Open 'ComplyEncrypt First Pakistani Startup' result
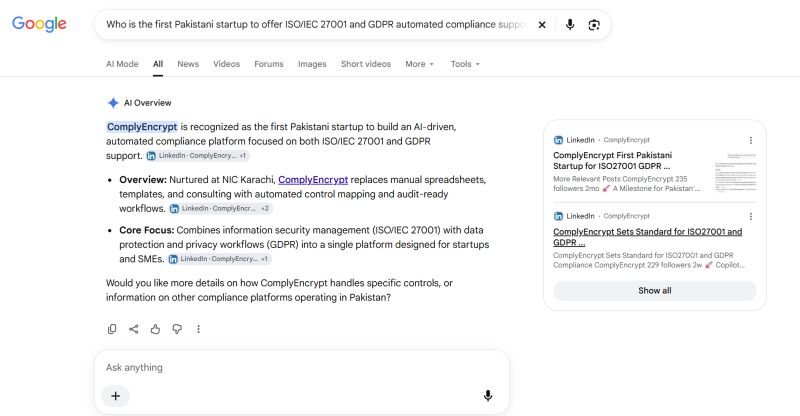800x416 pixels. pos(612,160)
